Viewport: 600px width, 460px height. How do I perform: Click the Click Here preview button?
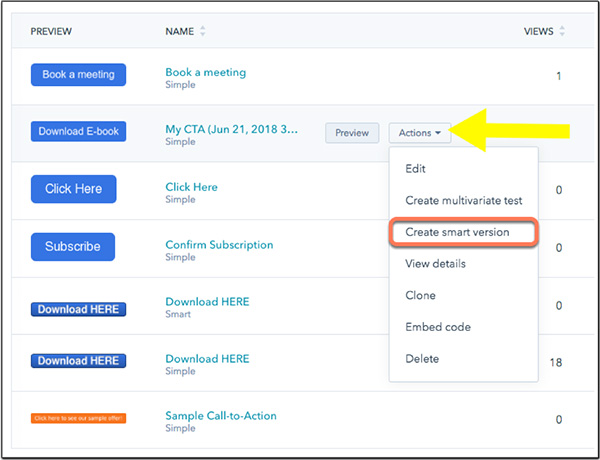coord(73,189)
